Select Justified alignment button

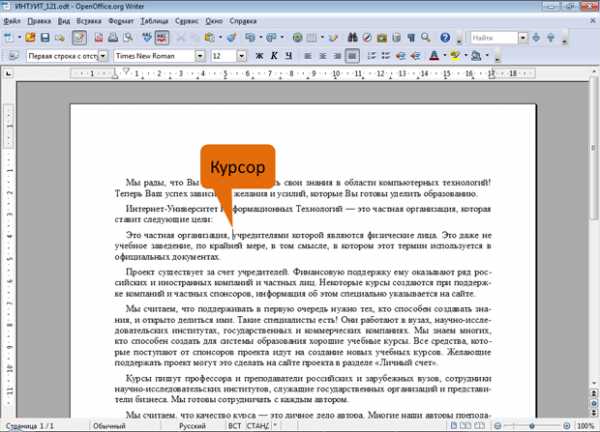click(x=352, y=56)
